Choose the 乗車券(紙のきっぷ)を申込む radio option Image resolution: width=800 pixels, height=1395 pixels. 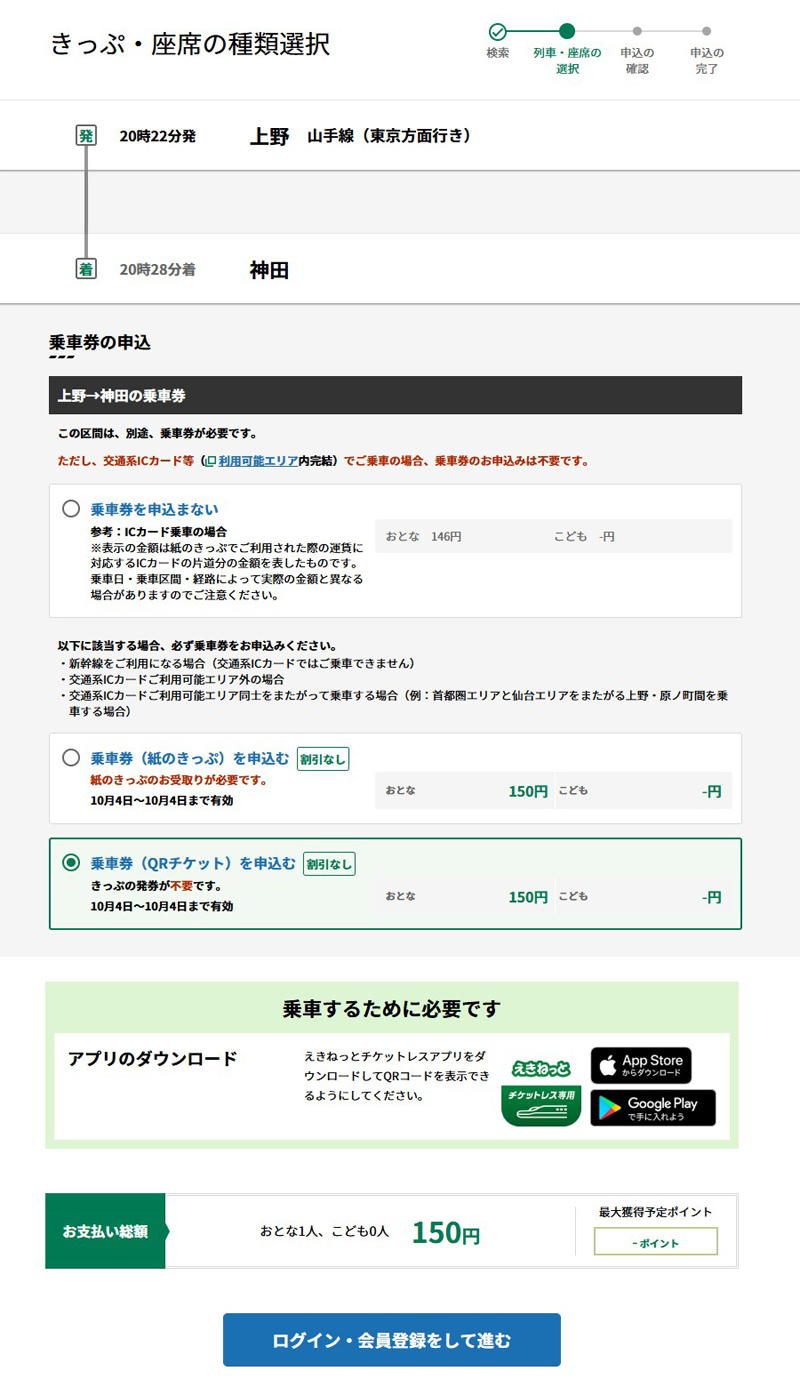(x=71, y=758)
